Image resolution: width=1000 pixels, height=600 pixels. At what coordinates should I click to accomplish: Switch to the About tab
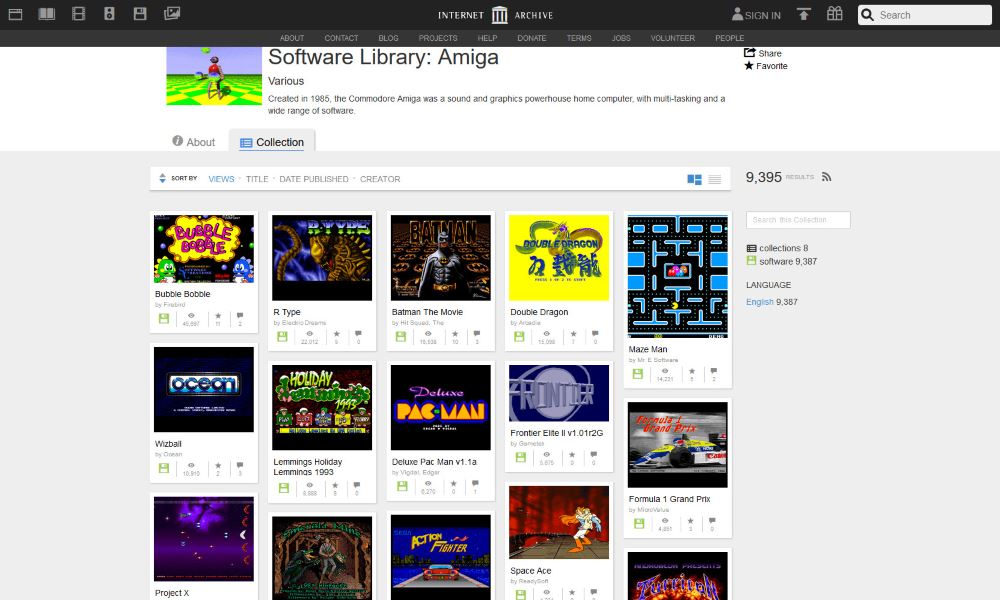[194, 142]
